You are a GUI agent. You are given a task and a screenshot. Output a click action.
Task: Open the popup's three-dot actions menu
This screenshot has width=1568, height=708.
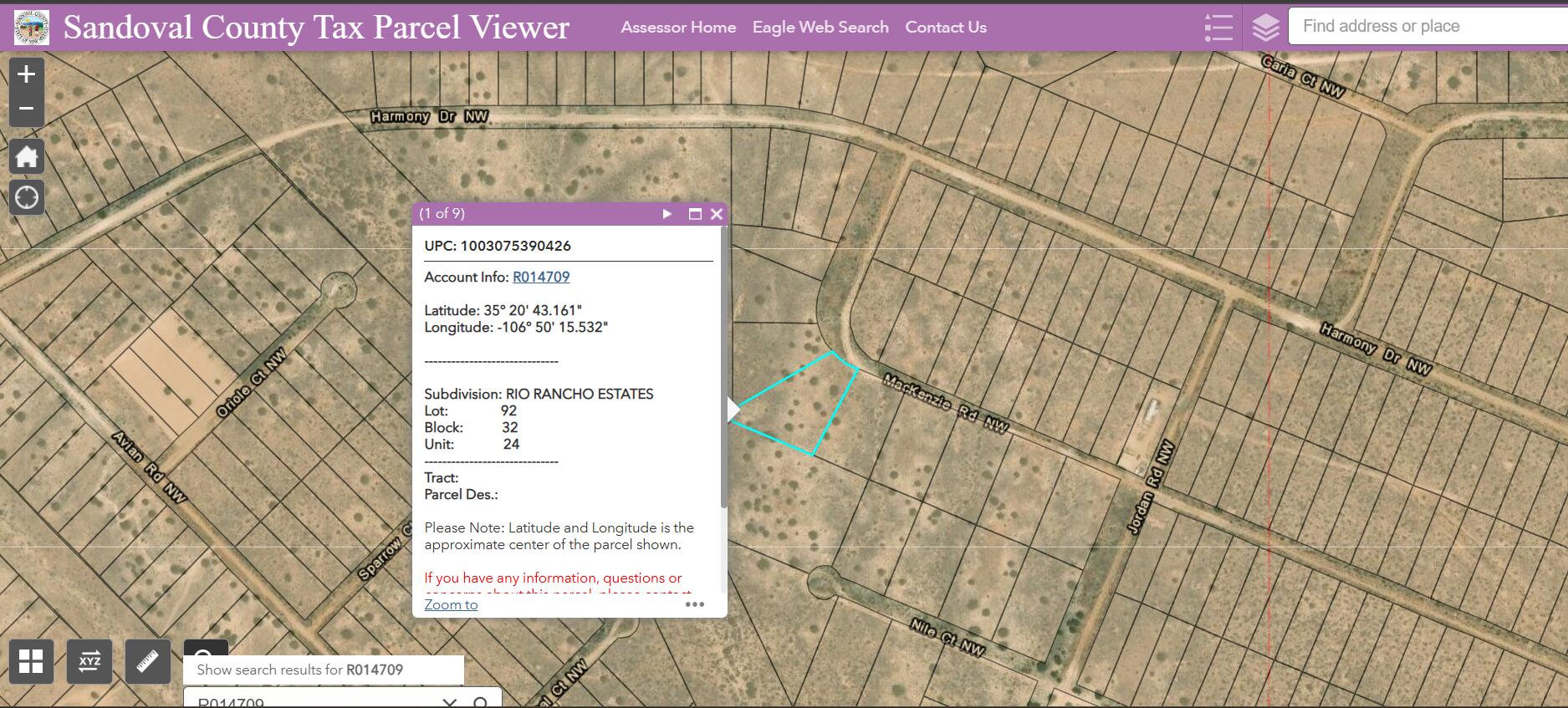pos(695,604)
